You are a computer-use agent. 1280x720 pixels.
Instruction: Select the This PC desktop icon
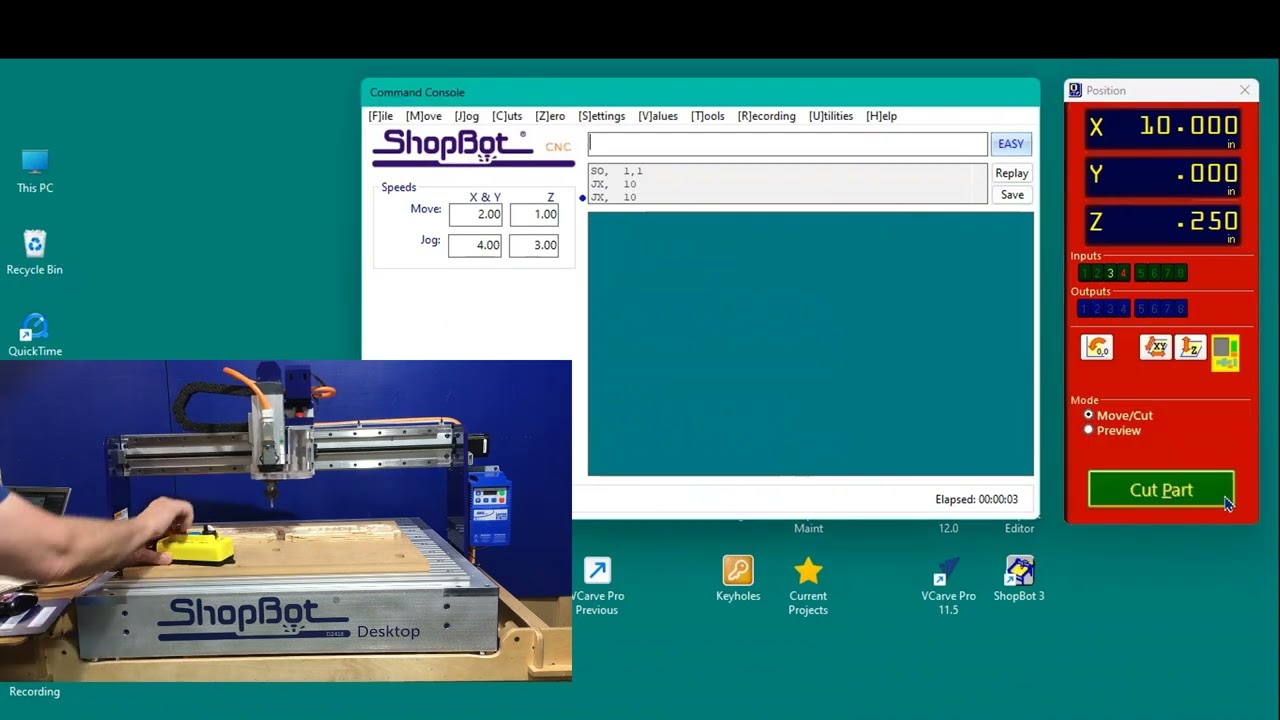(x=35, y=171)
